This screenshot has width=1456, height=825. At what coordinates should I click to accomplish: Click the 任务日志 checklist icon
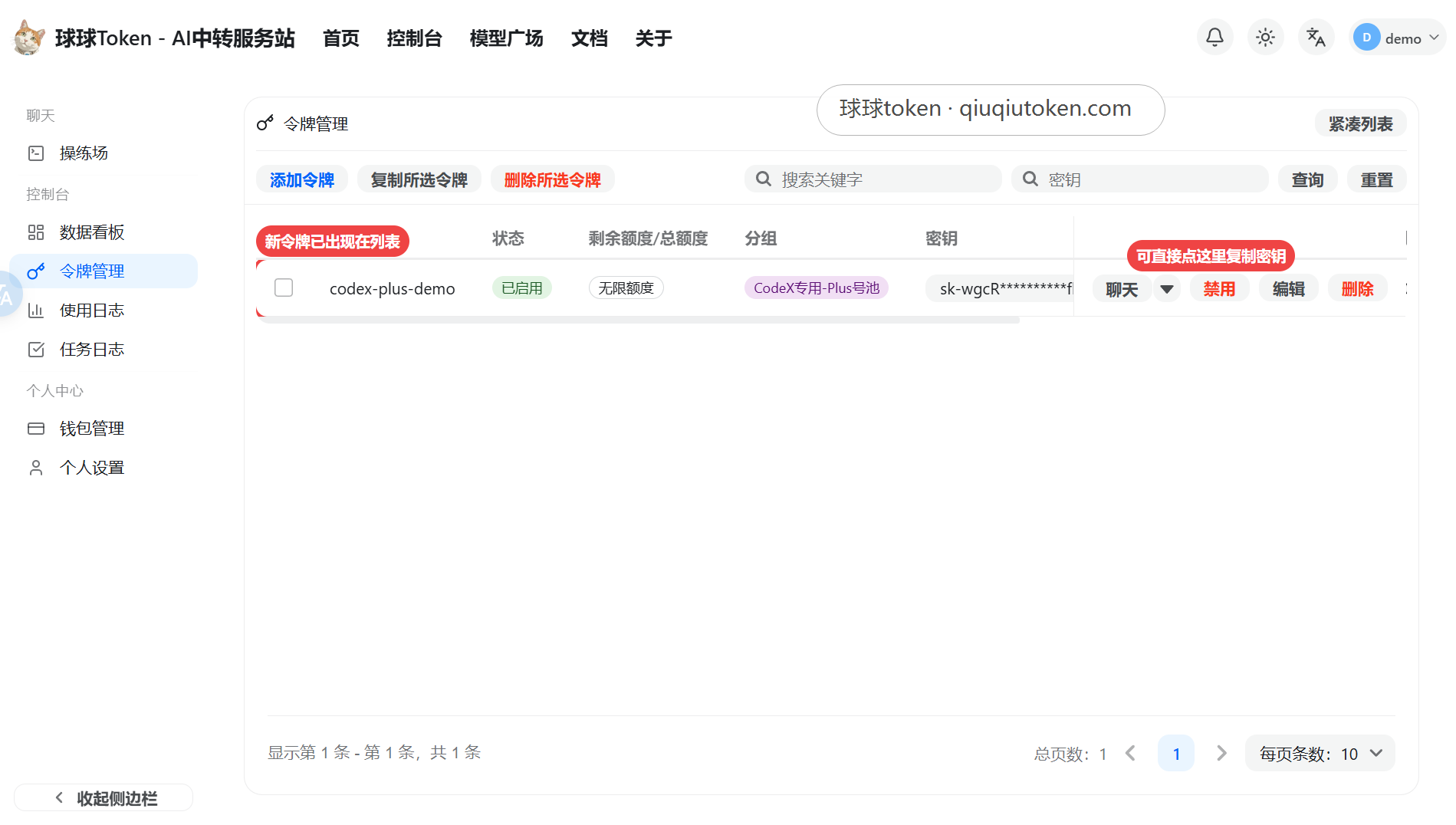coord(36,350)
